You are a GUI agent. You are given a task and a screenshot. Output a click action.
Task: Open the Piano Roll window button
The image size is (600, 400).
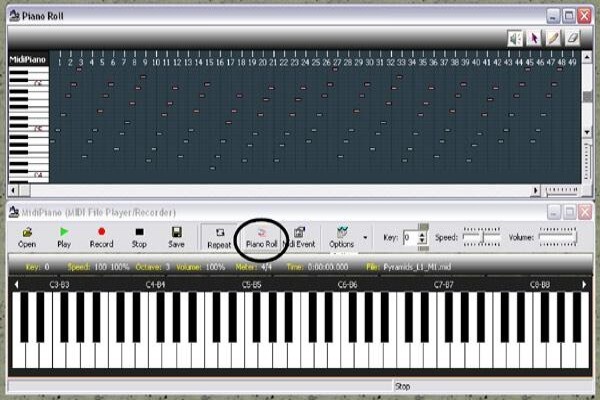(262, 238)
